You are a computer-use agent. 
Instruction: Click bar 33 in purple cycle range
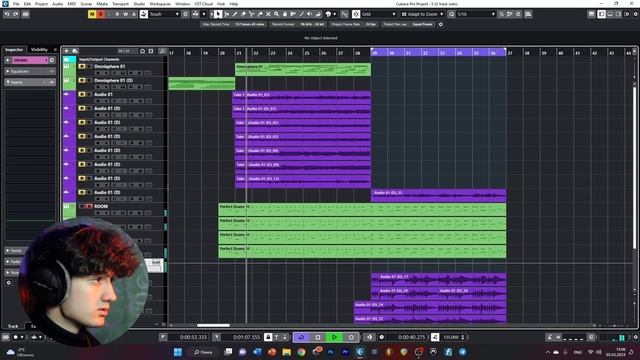coord(442,52)
